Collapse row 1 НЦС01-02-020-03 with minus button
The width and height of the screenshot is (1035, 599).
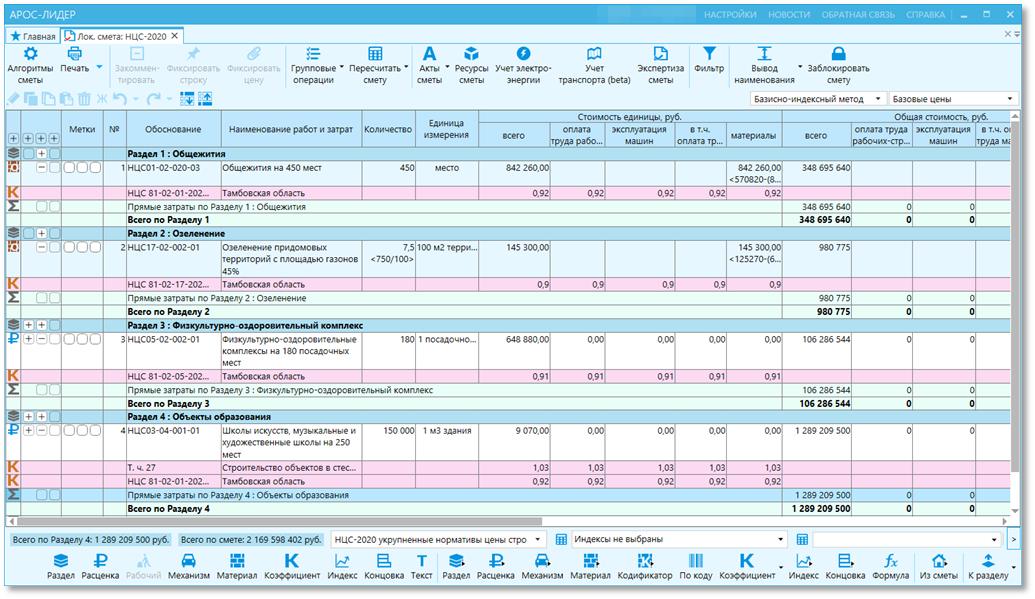(x=42, y=168)
